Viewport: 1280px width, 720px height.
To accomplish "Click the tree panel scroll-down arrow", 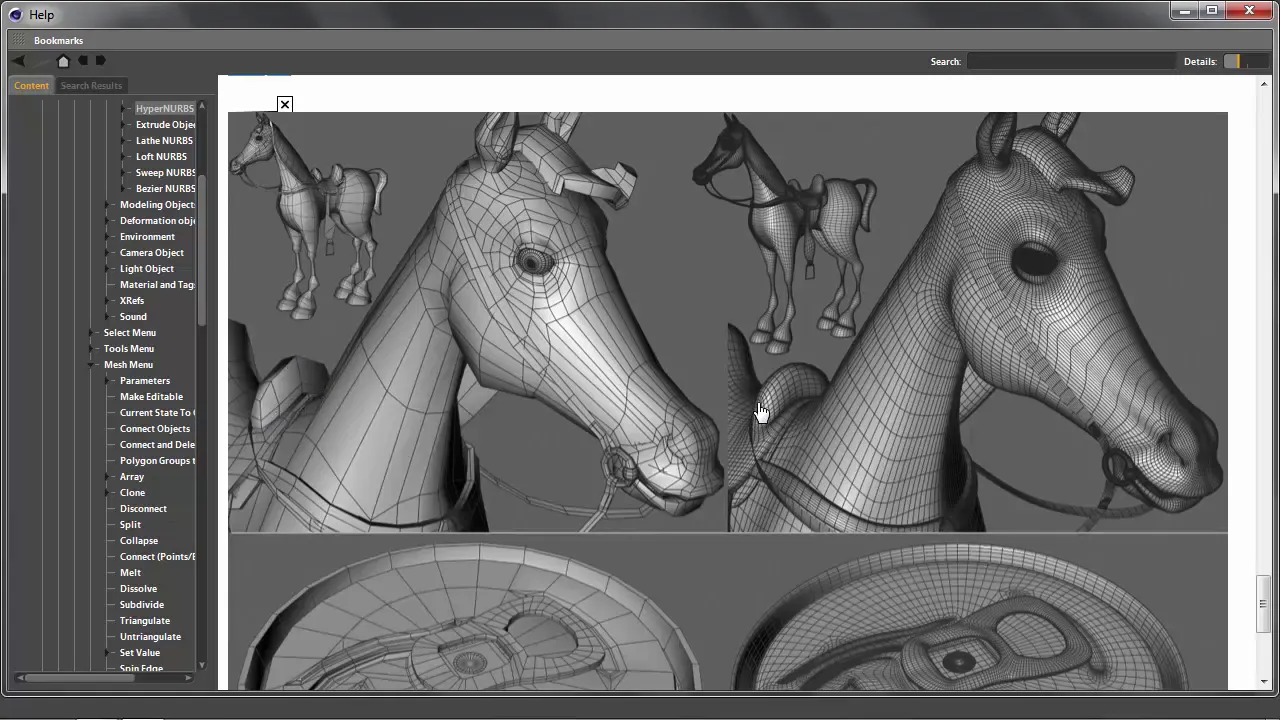I will [x=202, y=664].
